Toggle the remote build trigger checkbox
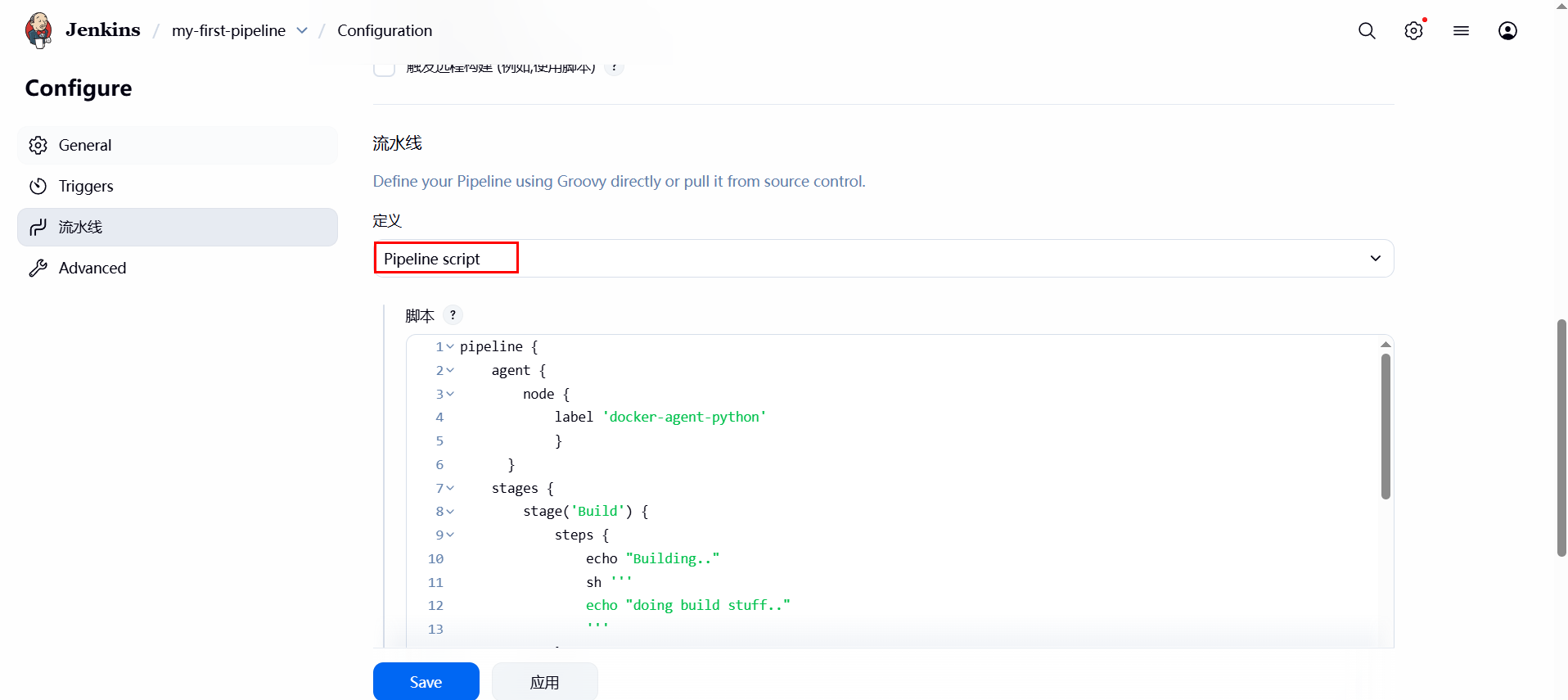Screen dimensions: 1568x700 pos(384,68)
